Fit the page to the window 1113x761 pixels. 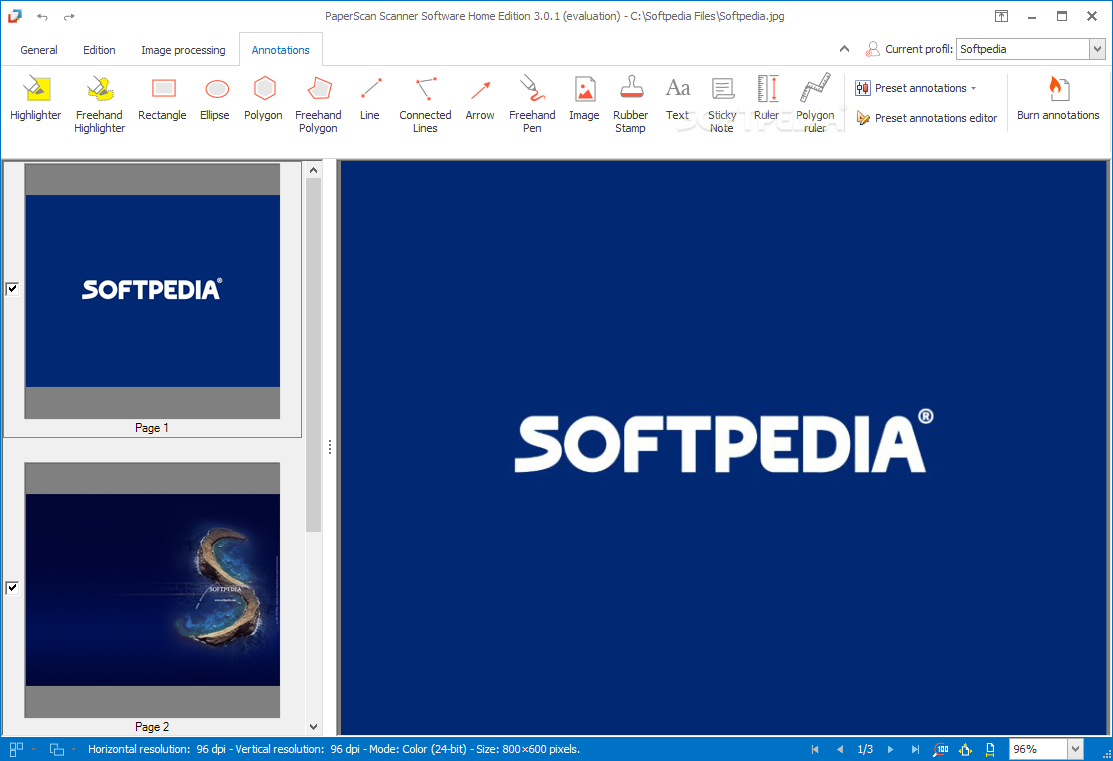[x=965, y=749]
